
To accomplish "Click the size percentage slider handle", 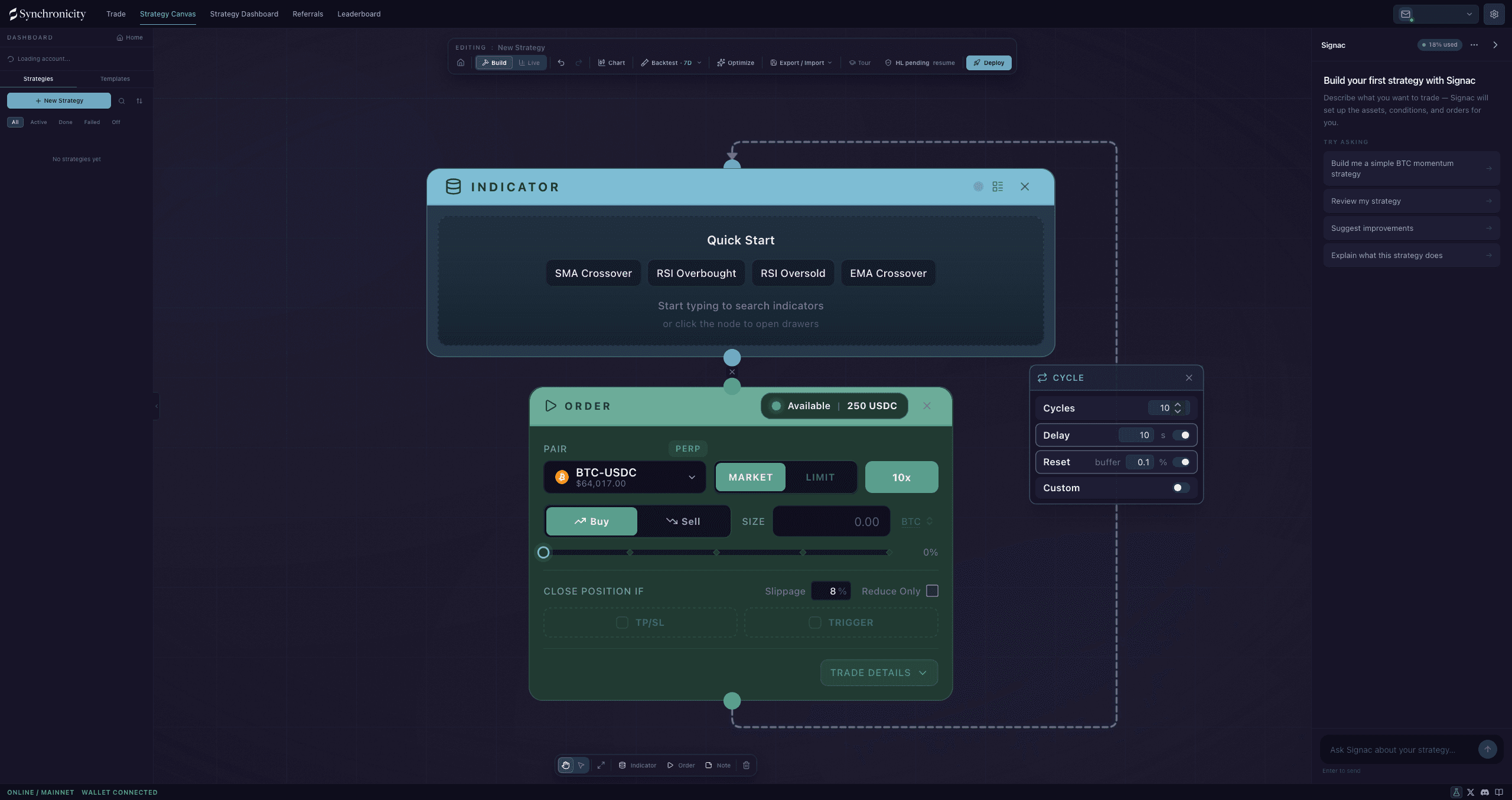I will pyautogui.click(x=543, y=553).
